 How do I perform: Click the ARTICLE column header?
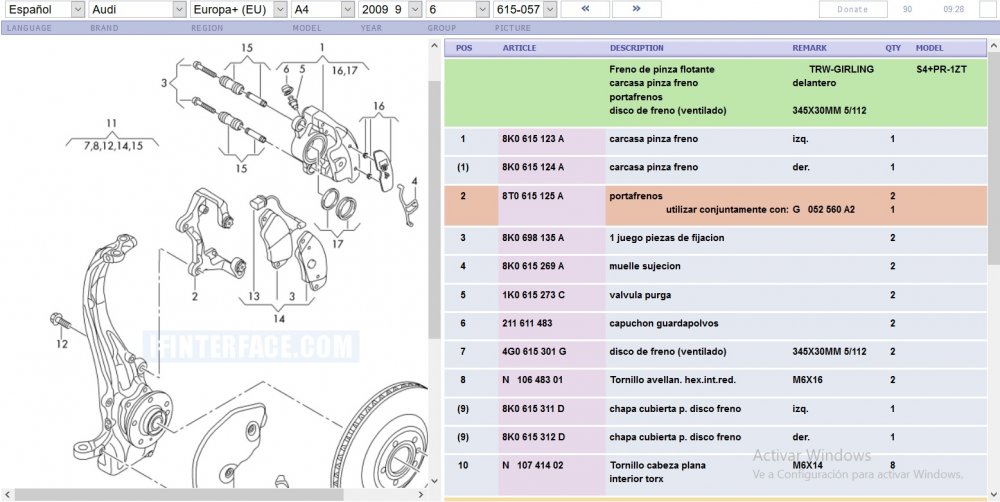click(519, 48)
